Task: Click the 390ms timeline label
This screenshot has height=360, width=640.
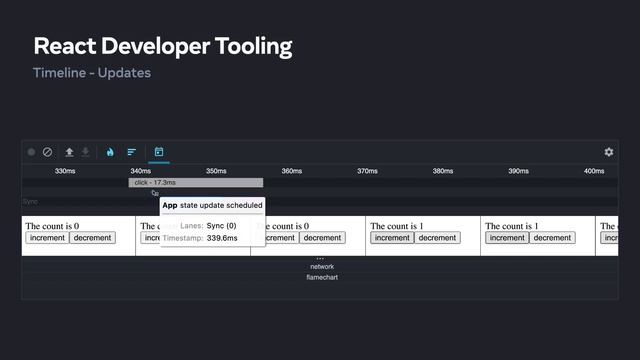Action: 518,171
